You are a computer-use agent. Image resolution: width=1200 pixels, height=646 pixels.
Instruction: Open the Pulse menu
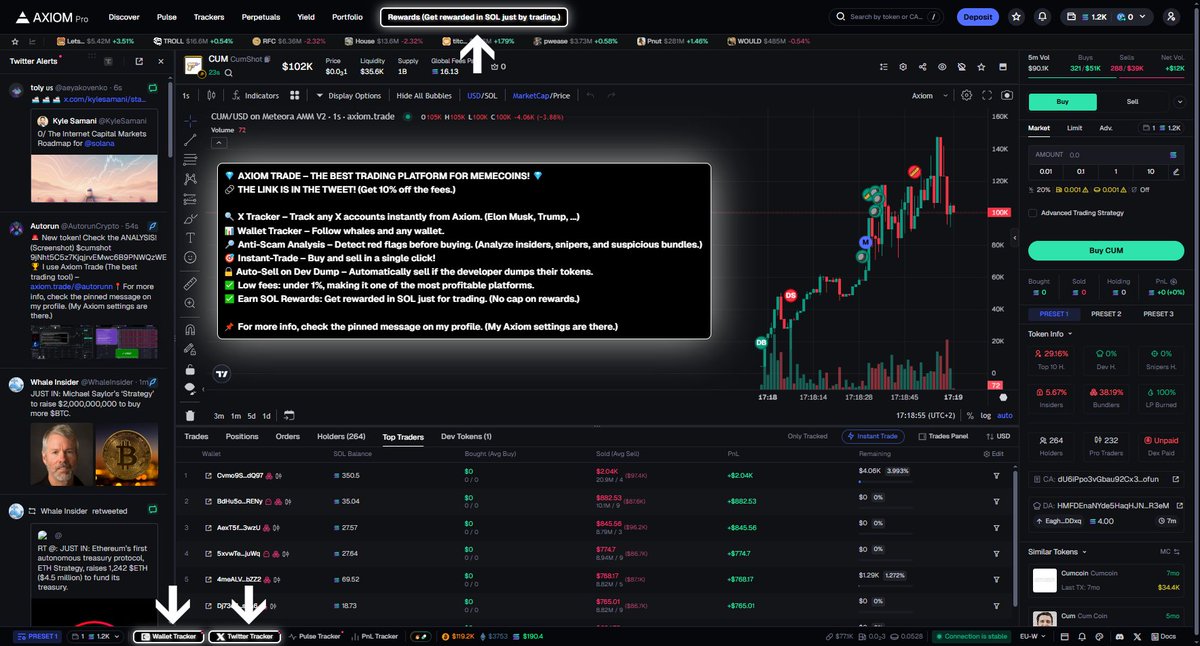pos(167,17)
